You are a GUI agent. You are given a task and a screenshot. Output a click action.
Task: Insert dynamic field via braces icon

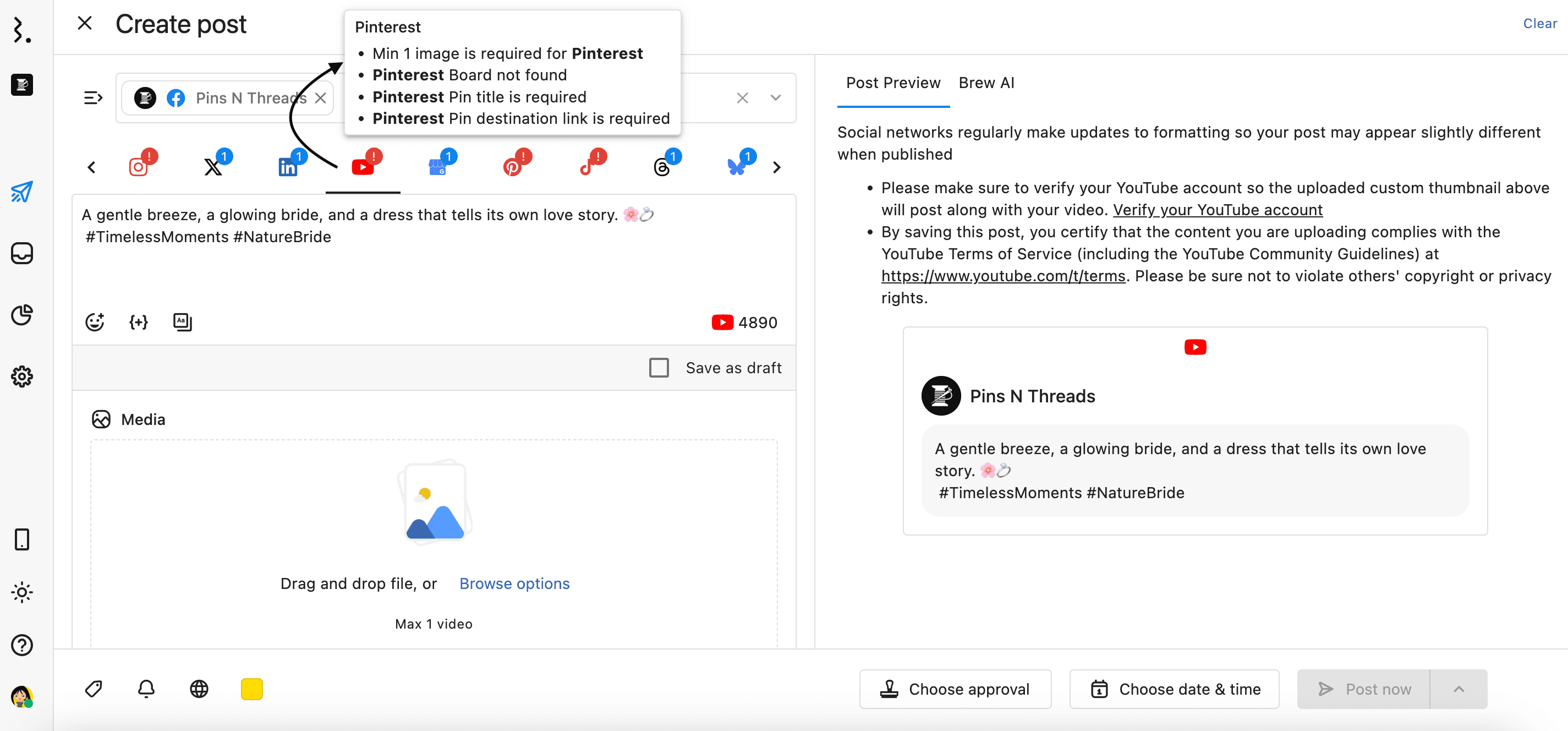click(x=139, y=322)
